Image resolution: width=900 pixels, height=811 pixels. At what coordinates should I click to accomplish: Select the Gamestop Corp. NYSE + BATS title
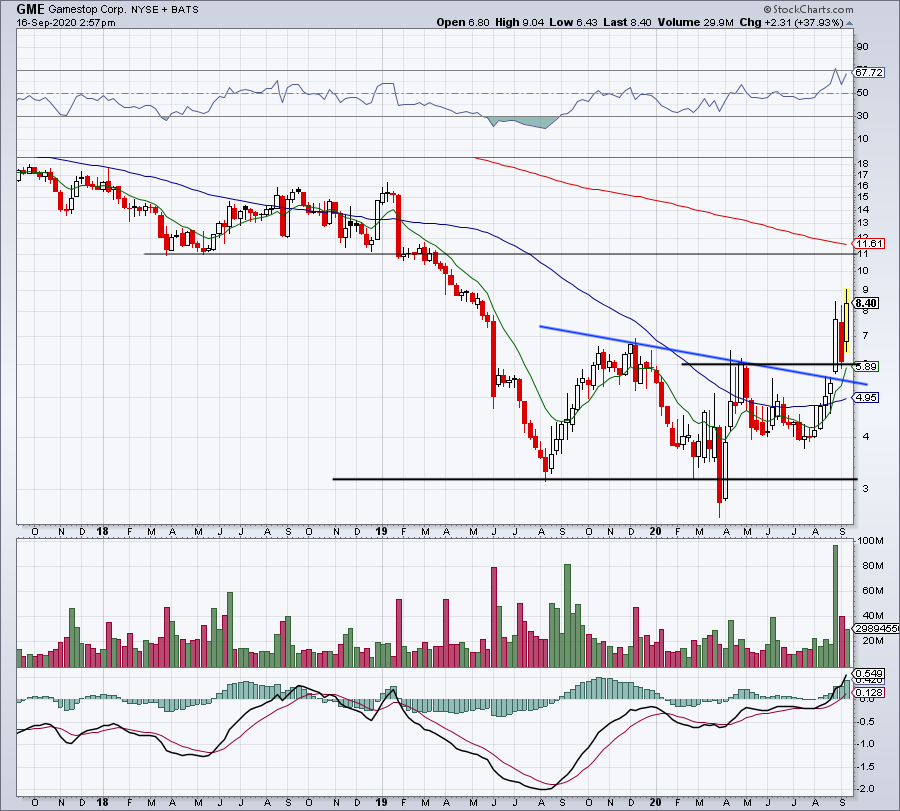tap(124, 10)
